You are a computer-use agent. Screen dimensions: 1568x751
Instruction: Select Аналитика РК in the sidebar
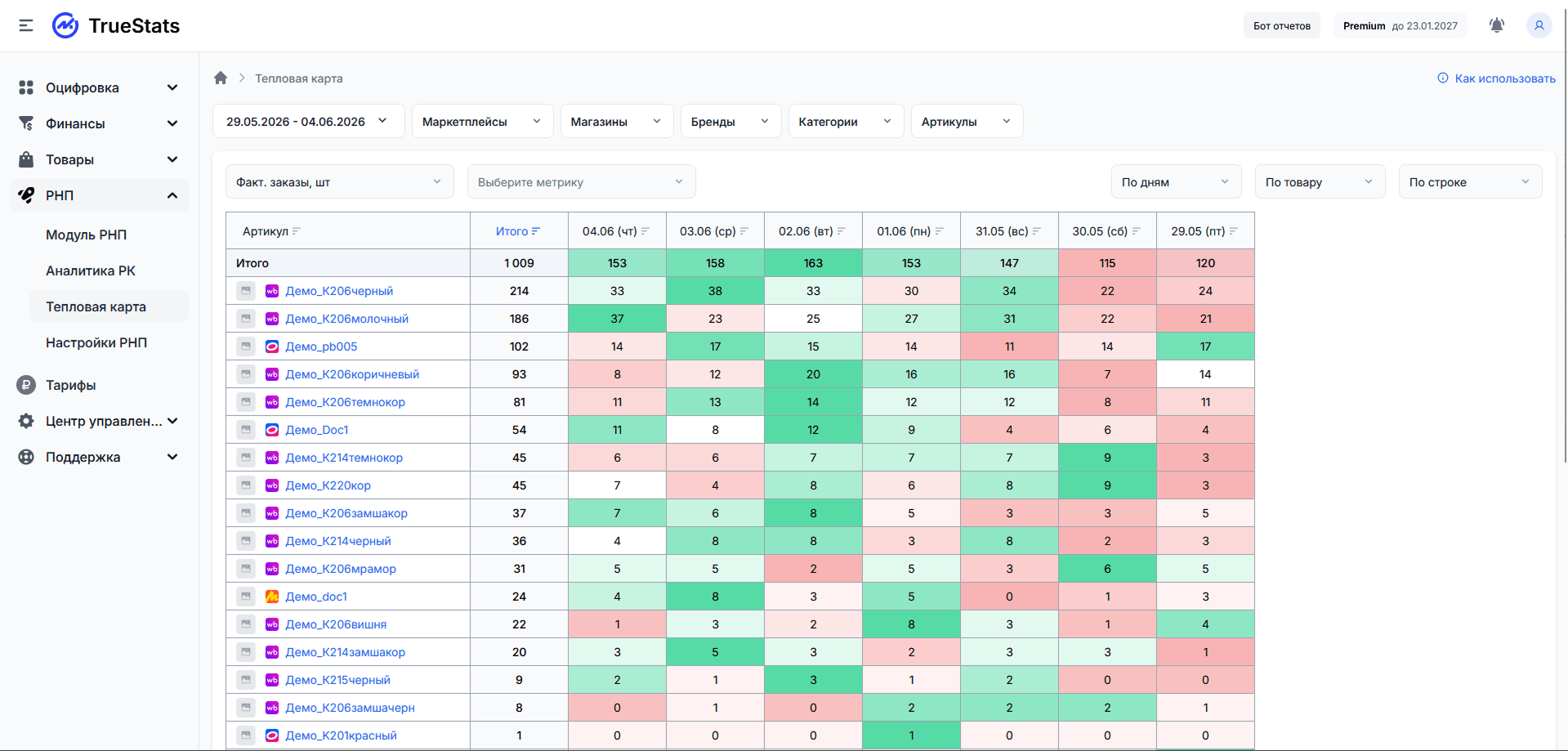pyautogui.click(x=91, y=270)
